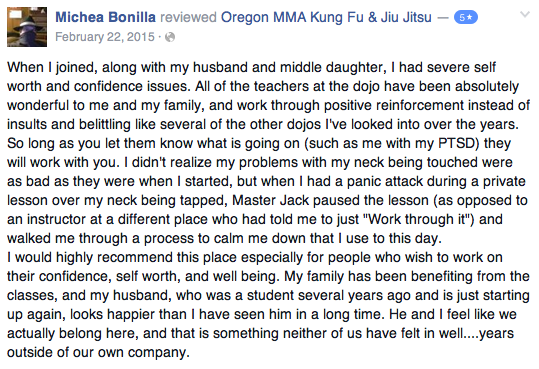Open Michea Bonilla's profile name link

(106, 17)
